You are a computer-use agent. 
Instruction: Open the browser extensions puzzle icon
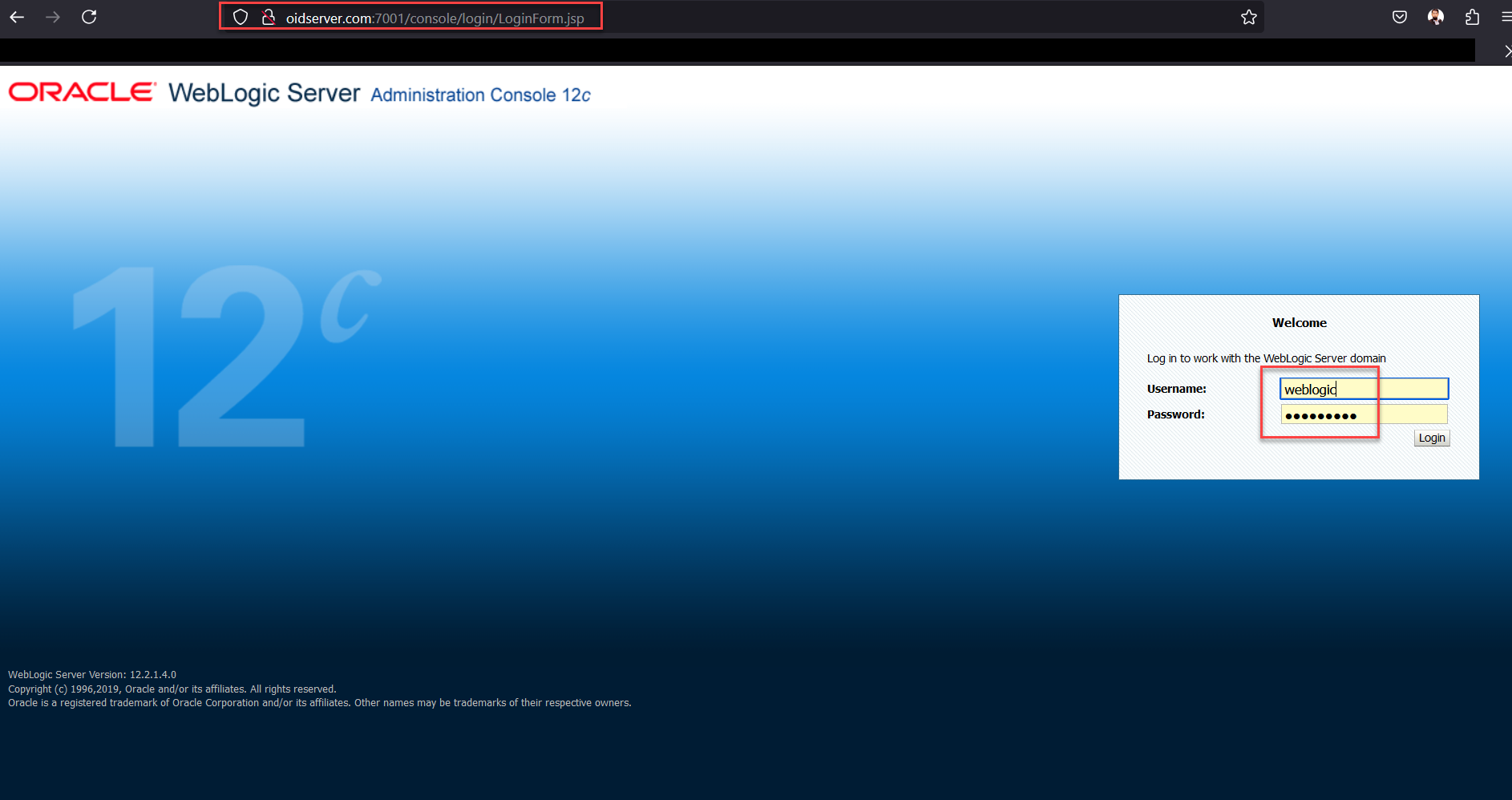pyautogui.click(x=1472, y=17)
